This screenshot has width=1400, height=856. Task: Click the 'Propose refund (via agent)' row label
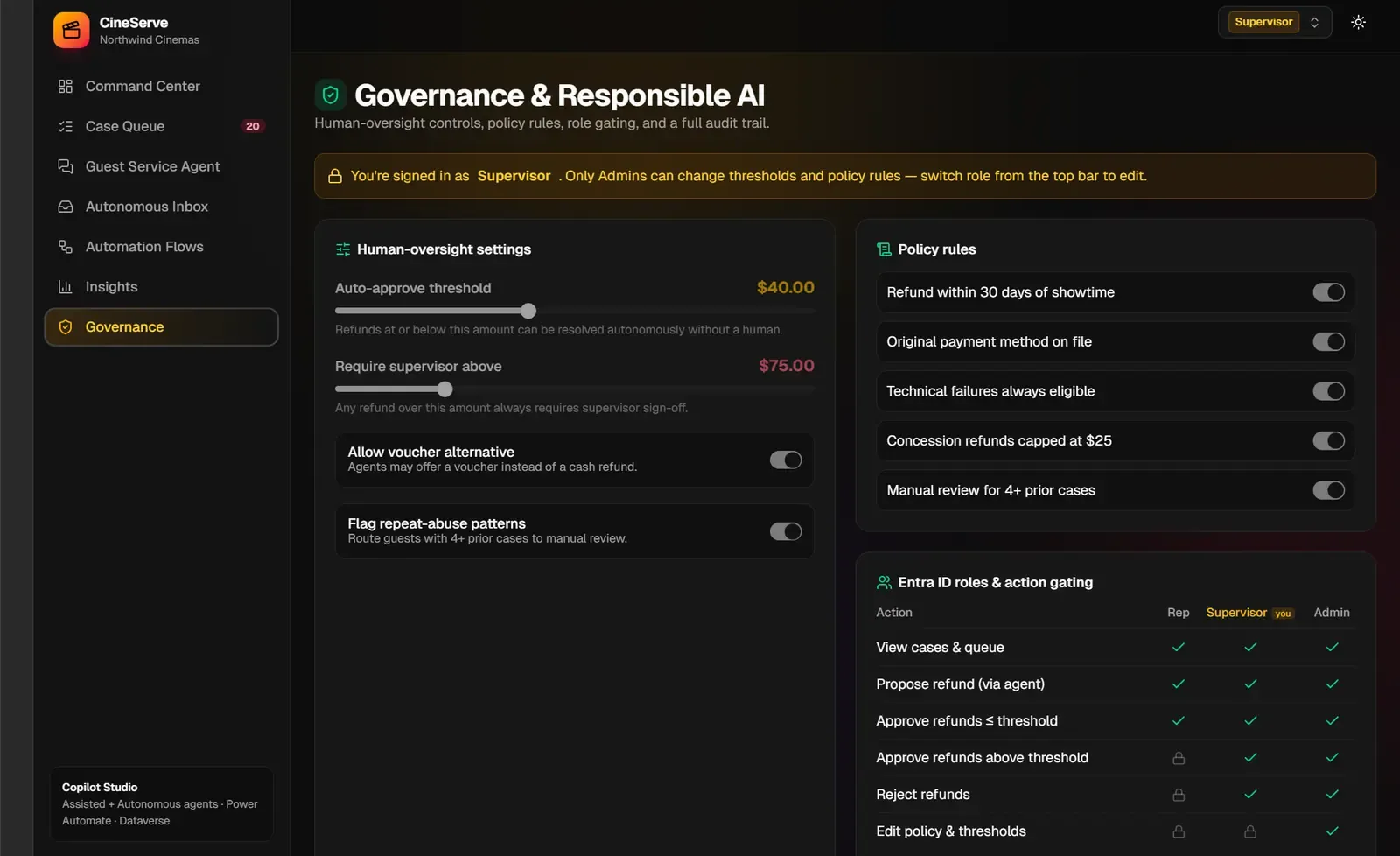point(961,684)
